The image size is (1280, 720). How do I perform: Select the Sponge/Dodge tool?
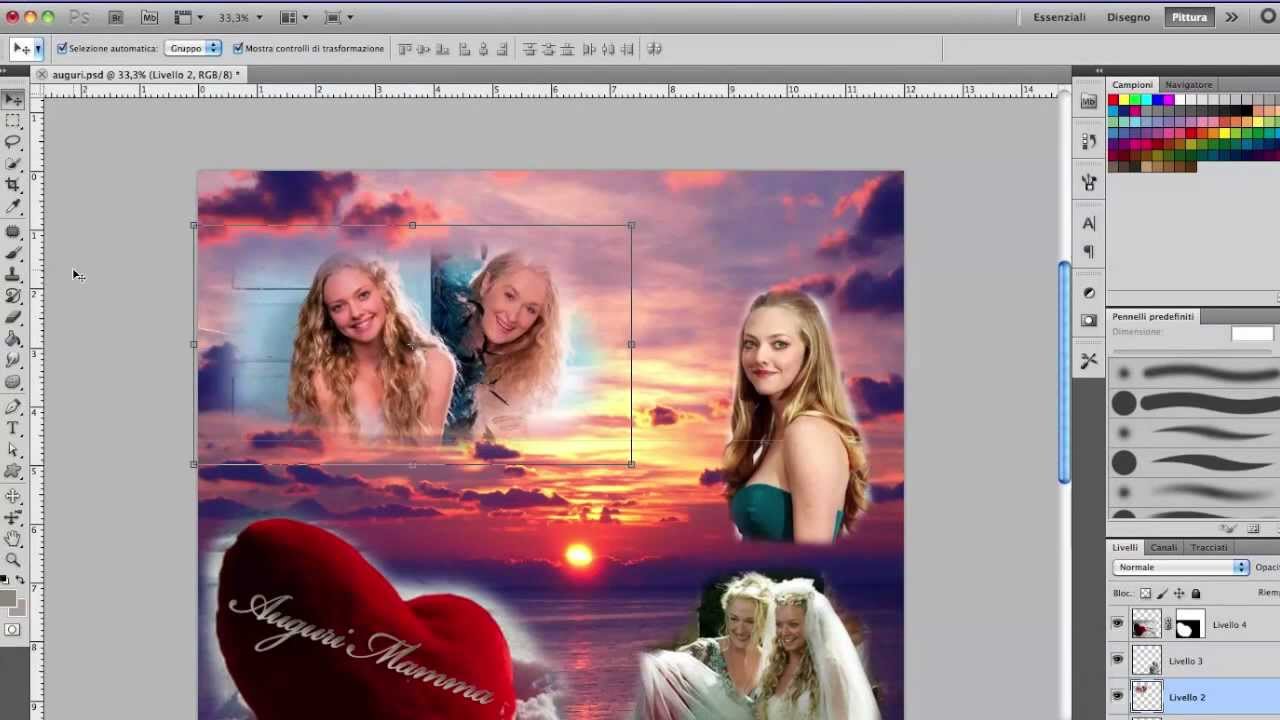(x=13, y=382)
